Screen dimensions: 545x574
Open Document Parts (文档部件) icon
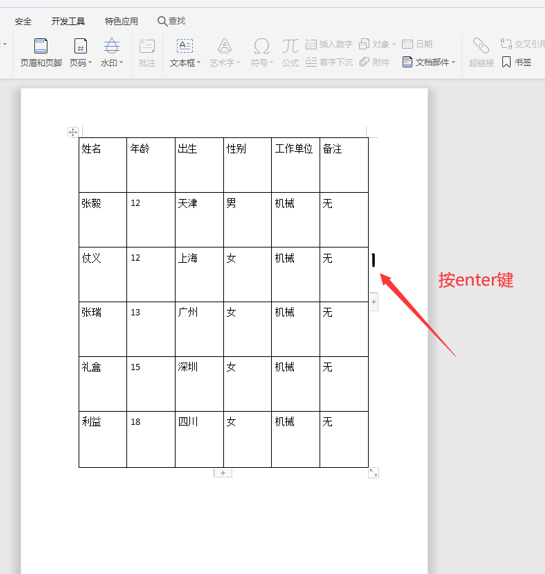point(407,62)
